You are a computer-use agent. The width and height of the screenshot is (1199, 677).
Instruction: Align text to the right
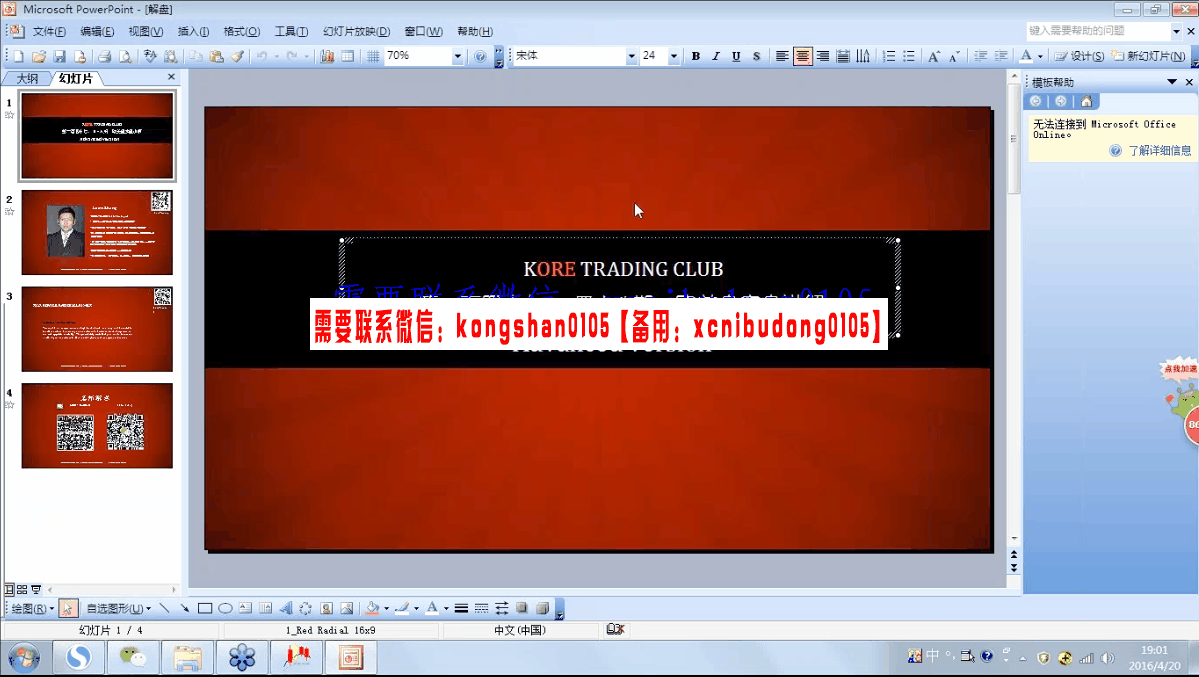(822, 56)
